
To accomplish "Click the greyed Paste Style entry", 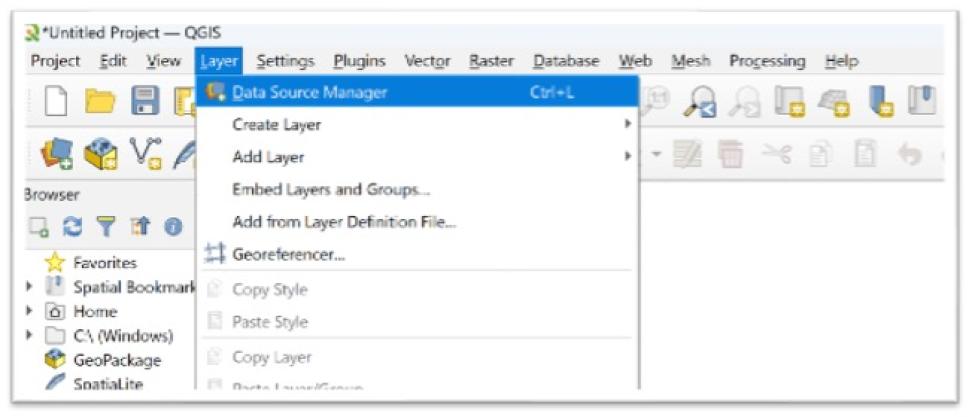I will (417, 322).
